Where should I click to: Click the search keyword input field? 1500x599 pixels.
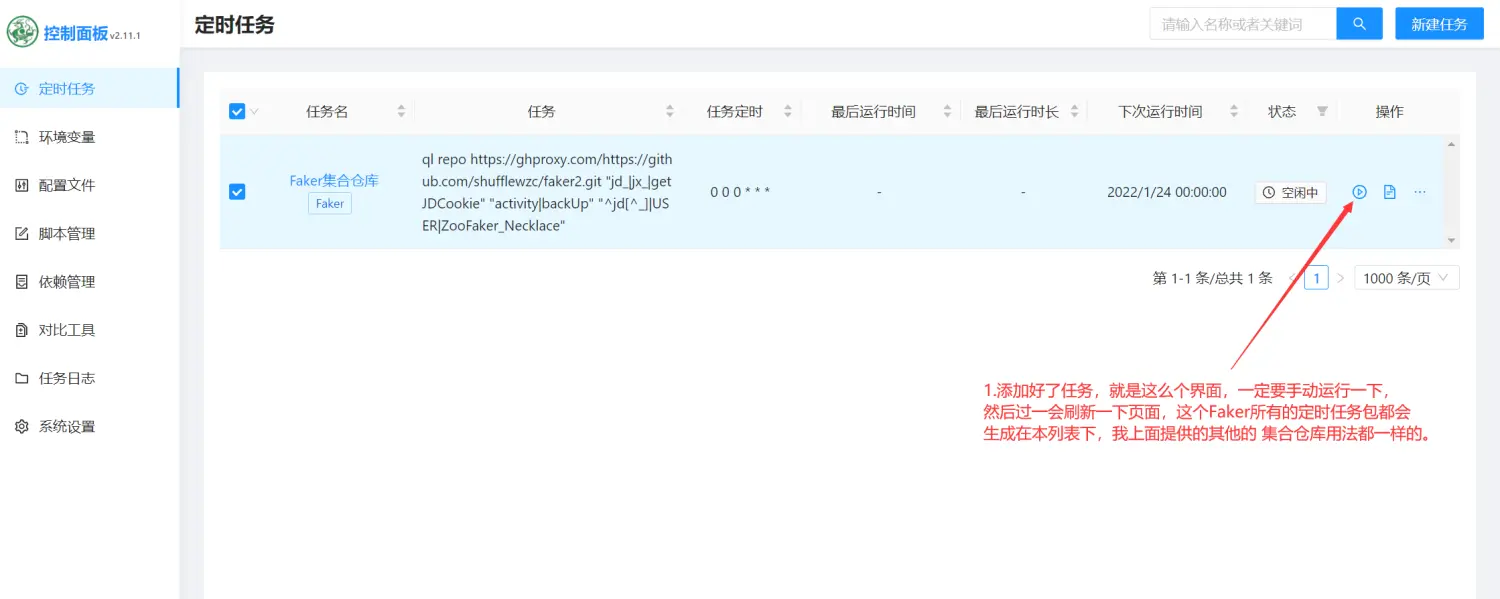point(1242,24)
